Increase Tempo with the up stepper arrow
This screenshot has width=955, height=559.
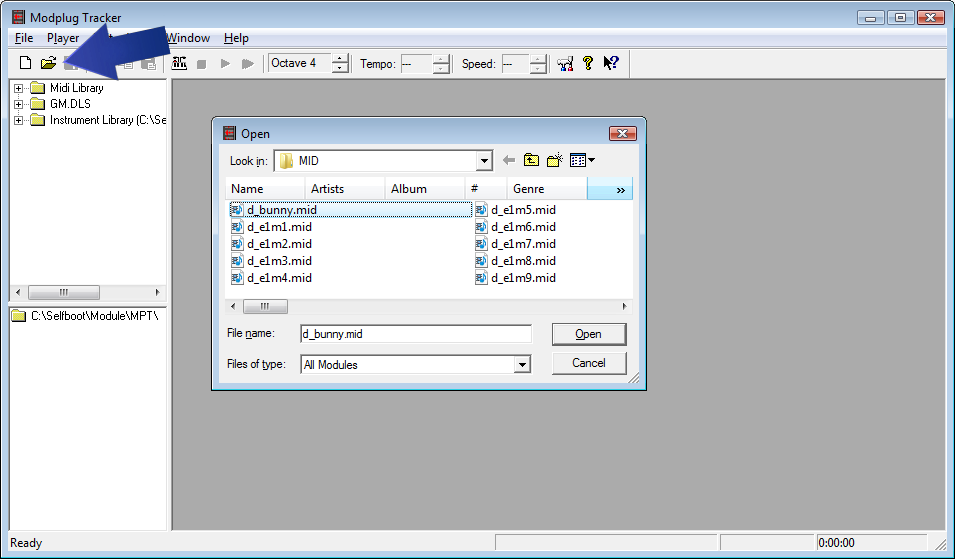(x=441, y=59)
